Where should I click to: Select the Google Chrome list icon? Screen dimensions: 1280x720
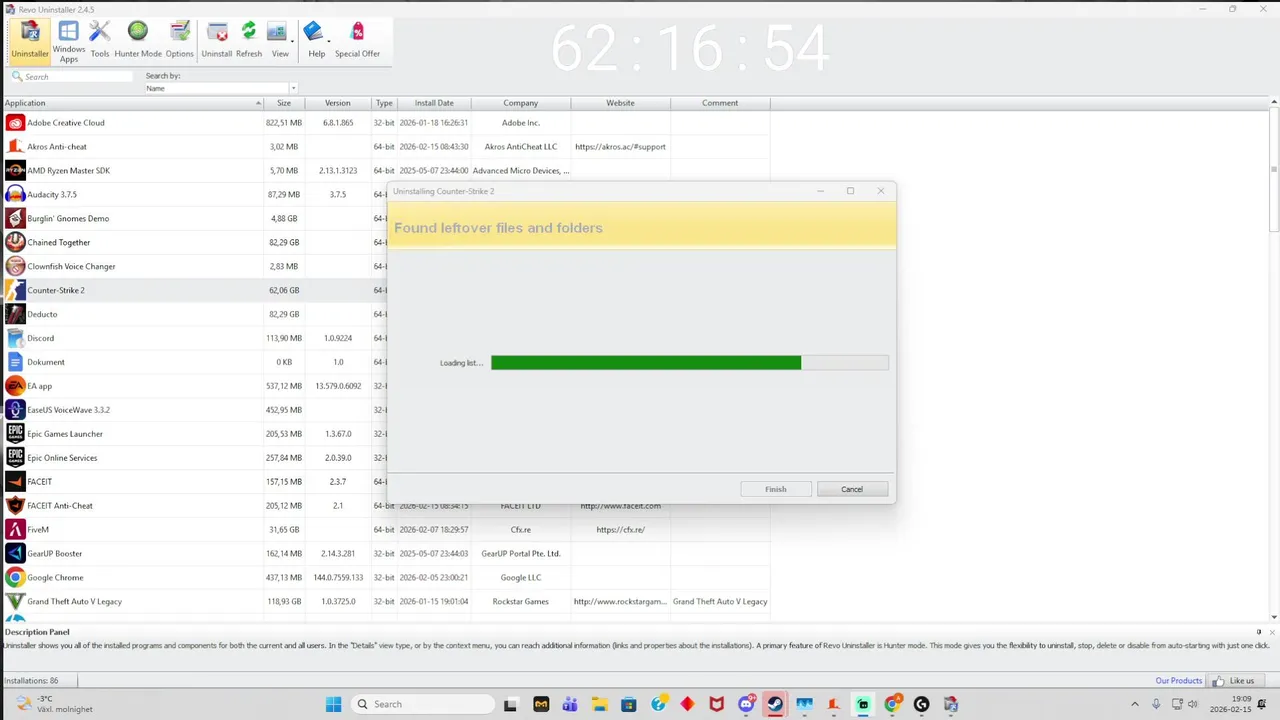pos(15,578)
